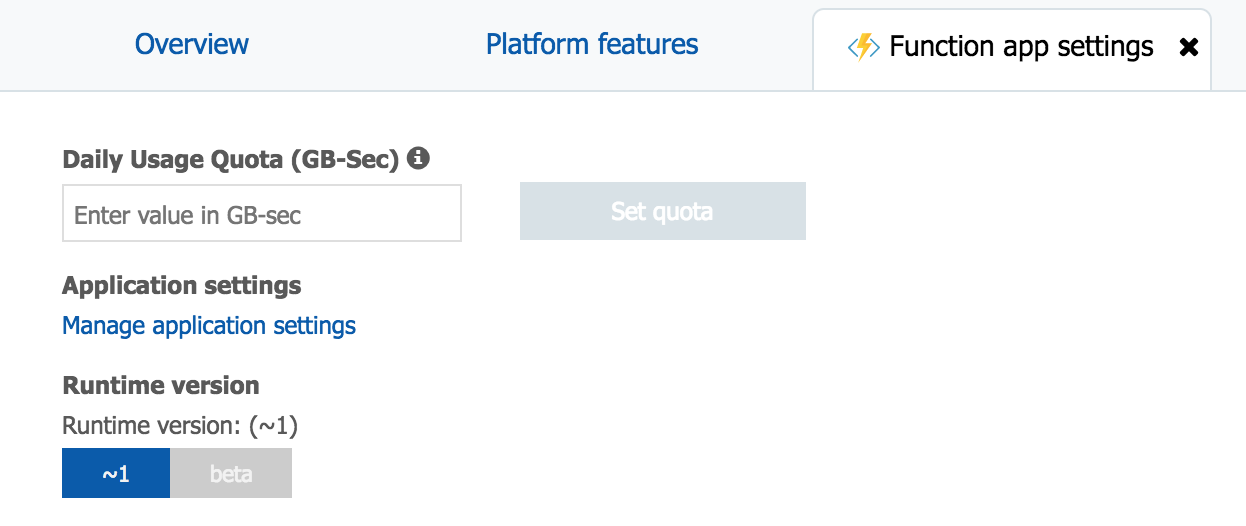Focus the daily quota text box
The width and height of the screenshot is (1246, 526).
(262, 213)
